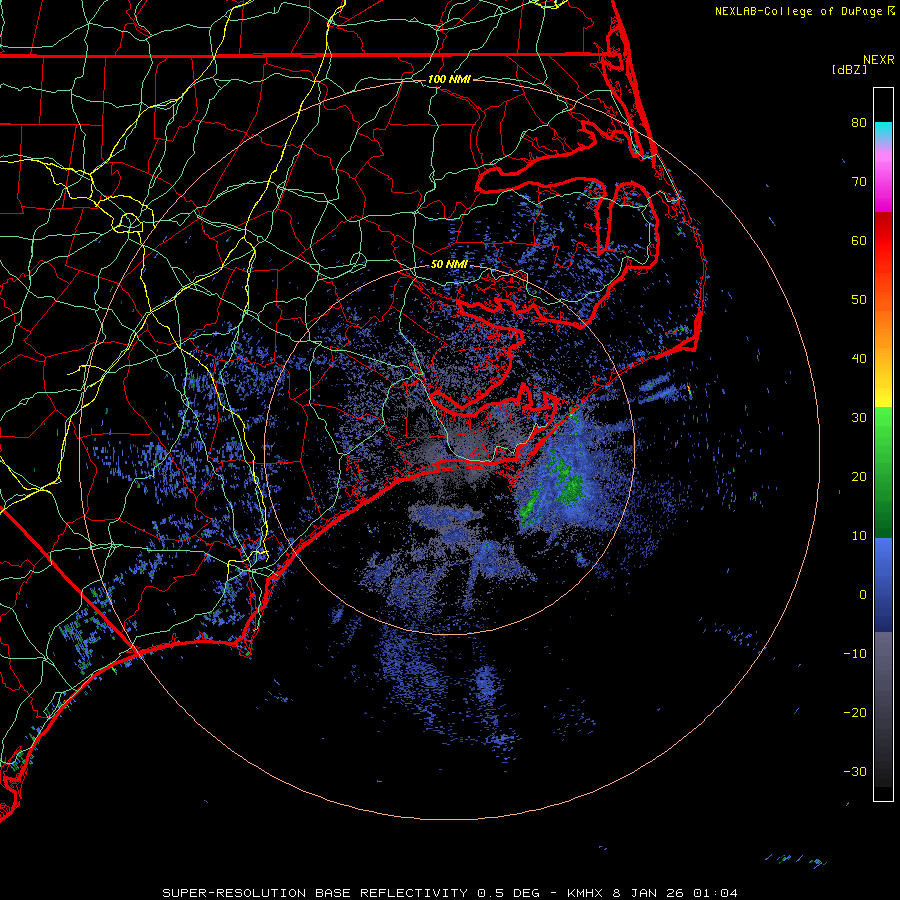The height and width of the screenshot is (900, 900).
Task: Click the yellow segment of the color bar
Action: tap(883, 393)
